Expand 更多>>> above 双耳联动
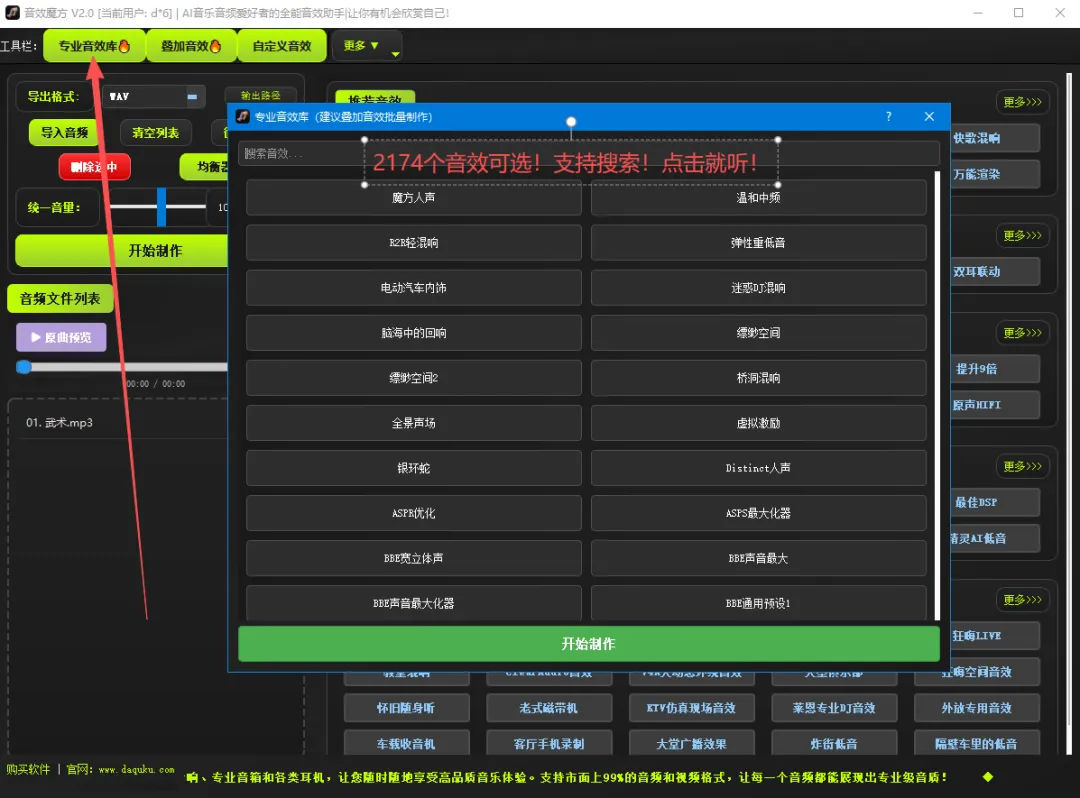This screenshot has height=798, width=1080. tap(1022, 236)
